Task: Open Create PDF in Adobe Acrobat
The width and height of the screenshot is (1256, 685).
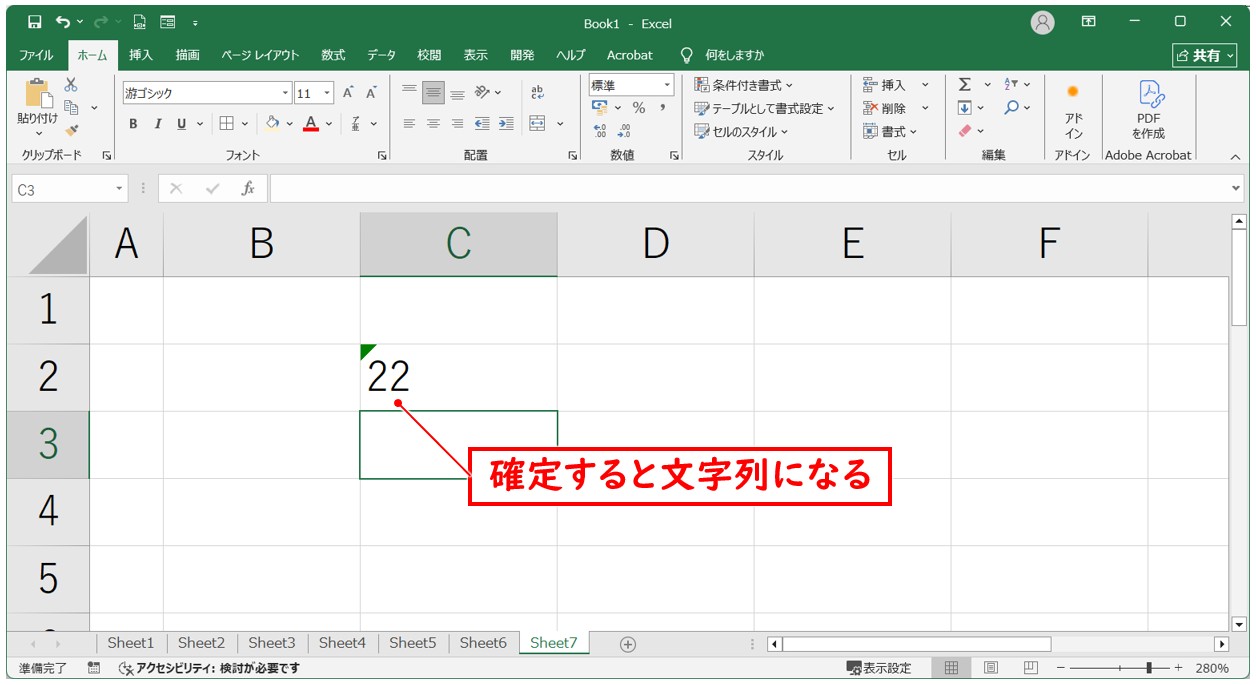Action: (1149, 111)
